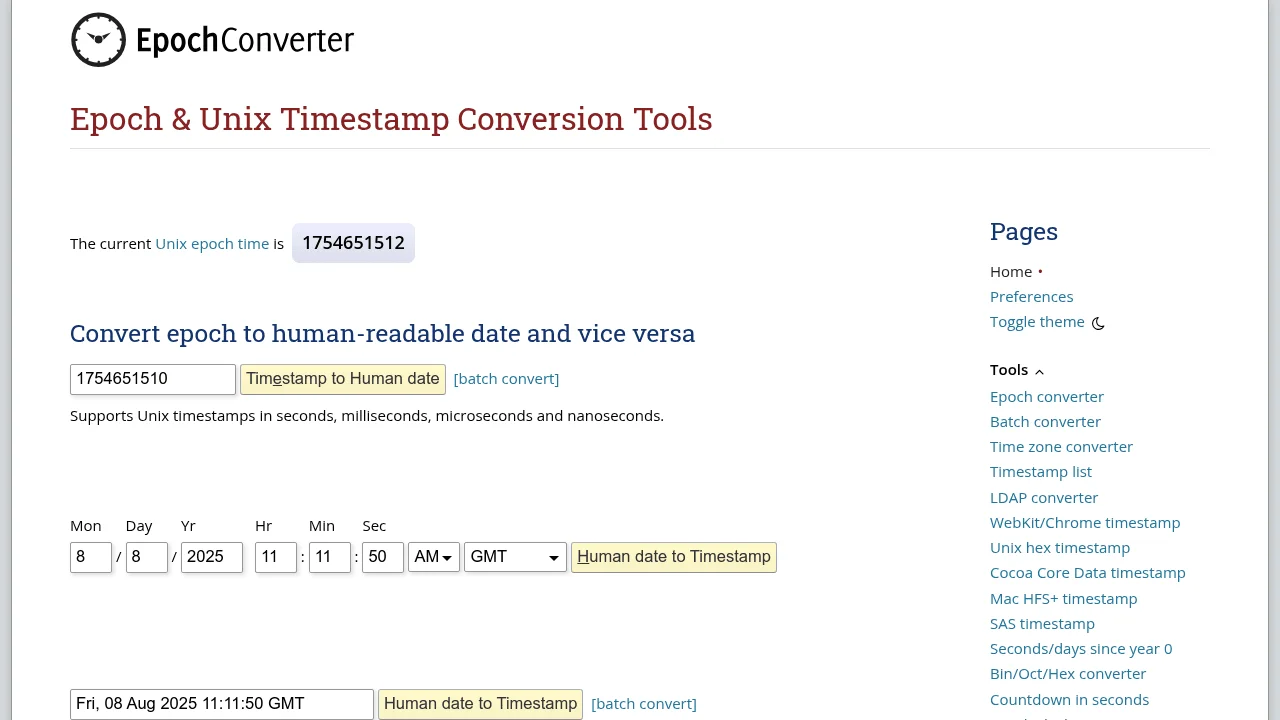Open the LDAP converter link
The height and width of the screenshot is (720, 1280).
pyautogui.click(x=1044, y=498)
